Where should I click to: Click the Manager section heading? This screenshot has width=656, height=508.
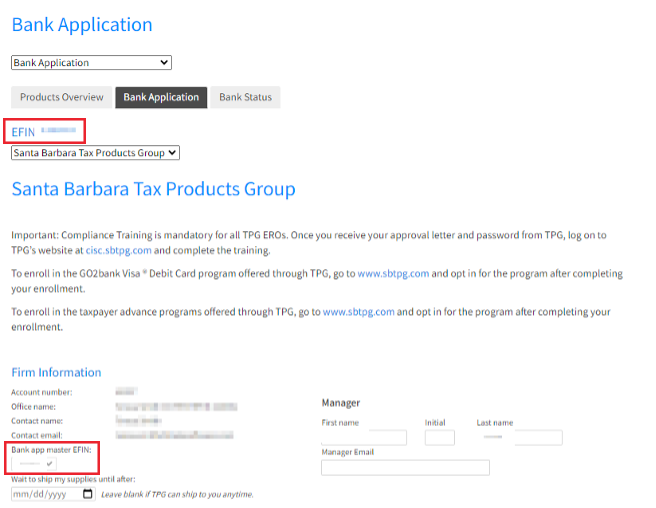[x=341, y=403]
